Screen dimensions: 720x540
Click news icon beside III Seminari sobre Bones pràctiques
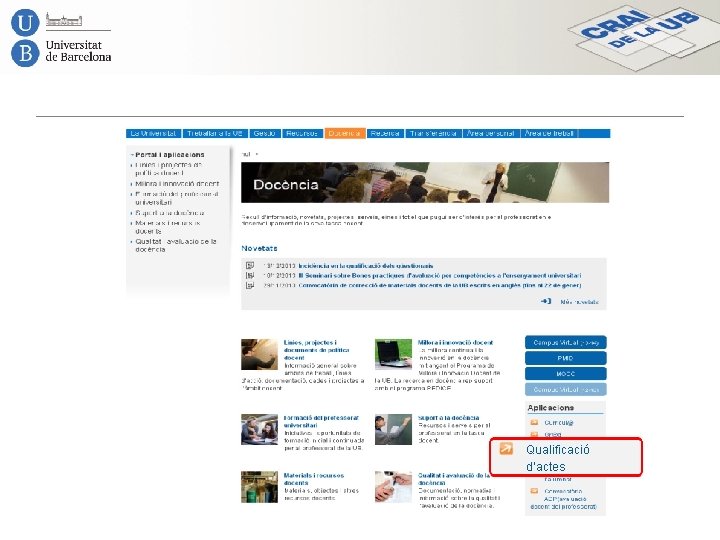click(x=250, y=276)
